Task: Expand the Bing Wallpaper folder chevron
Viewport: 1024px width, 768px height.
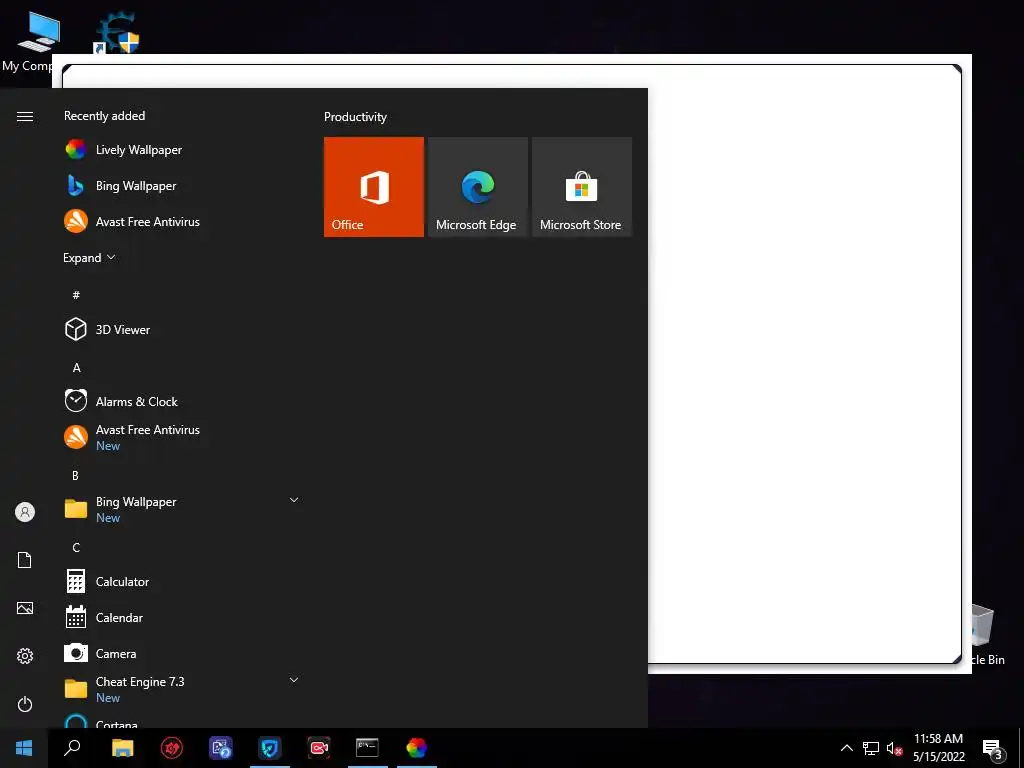Action: [294, 500]
